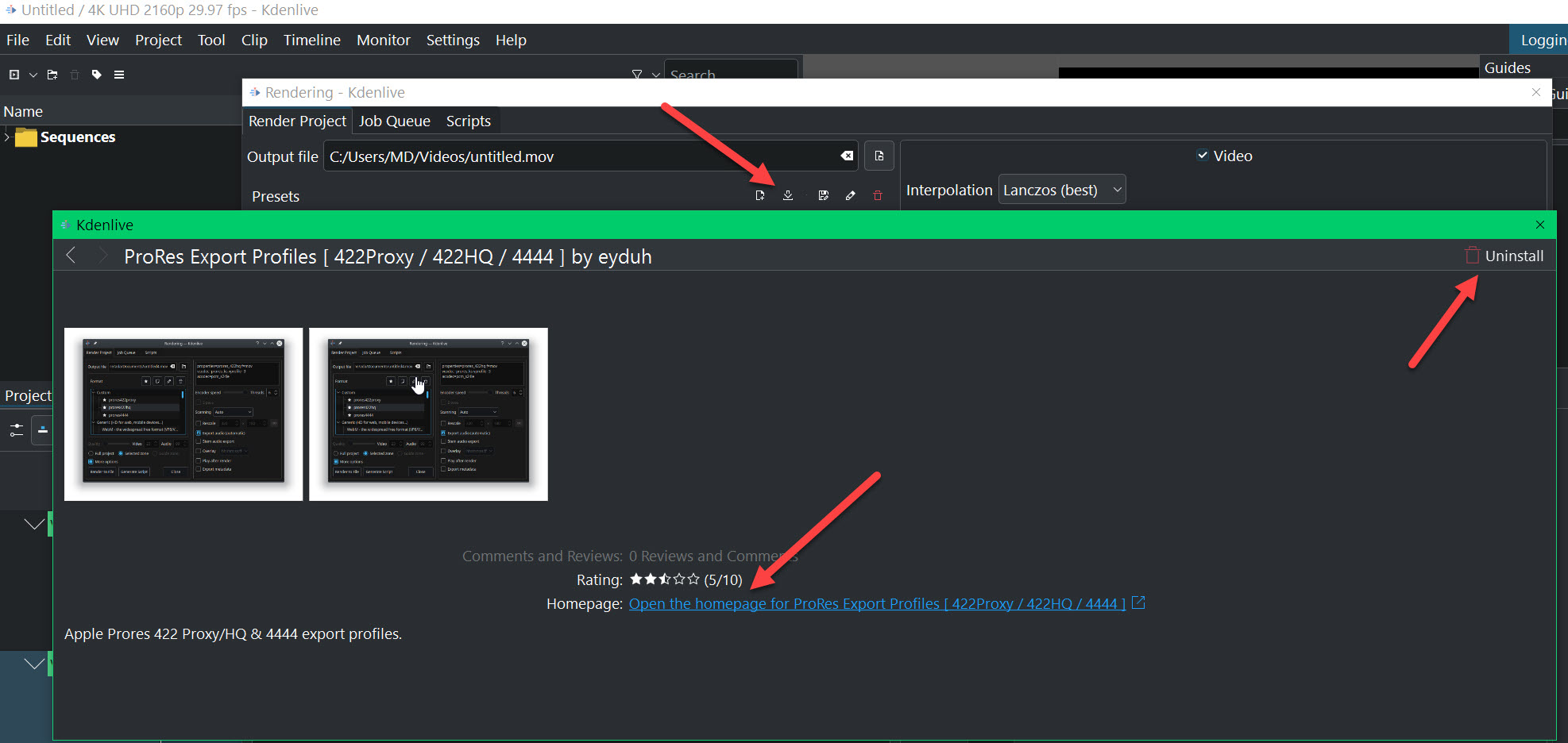This screenshot has width=1568, height=743.
Task: Click the Guides panel tab
Action: (1507, 67)
